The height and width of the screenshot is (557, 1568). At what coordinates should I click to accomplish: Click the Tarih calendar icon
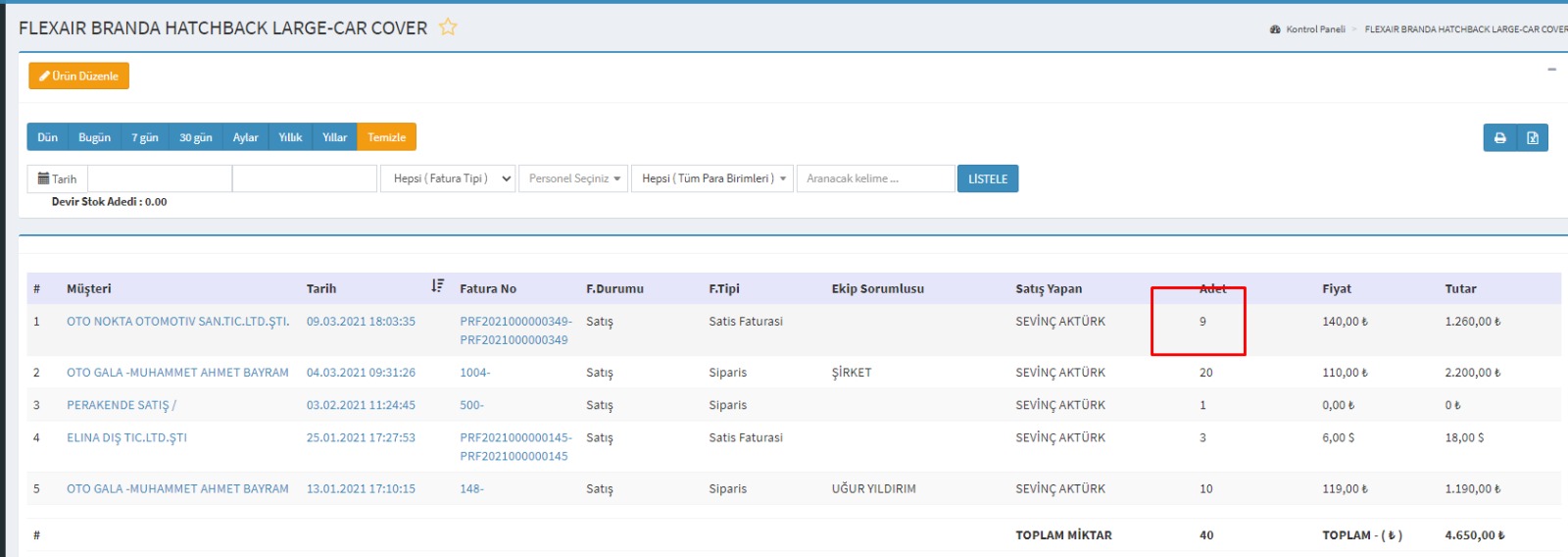[44, 178]
